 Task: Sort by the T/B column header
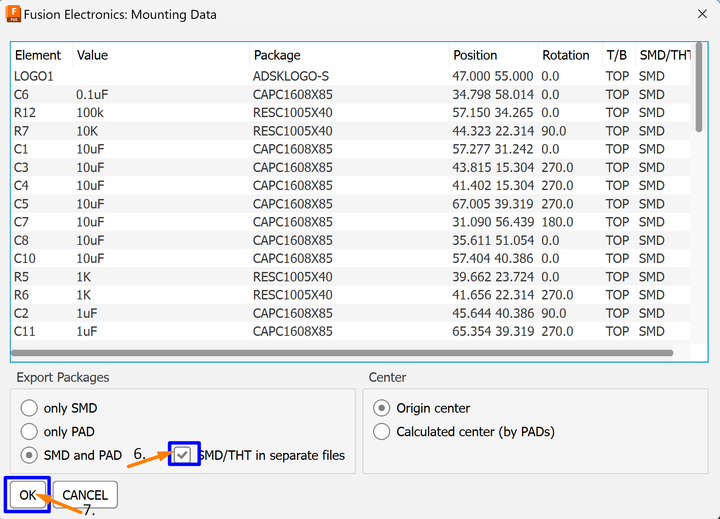(x=618, y=55)
